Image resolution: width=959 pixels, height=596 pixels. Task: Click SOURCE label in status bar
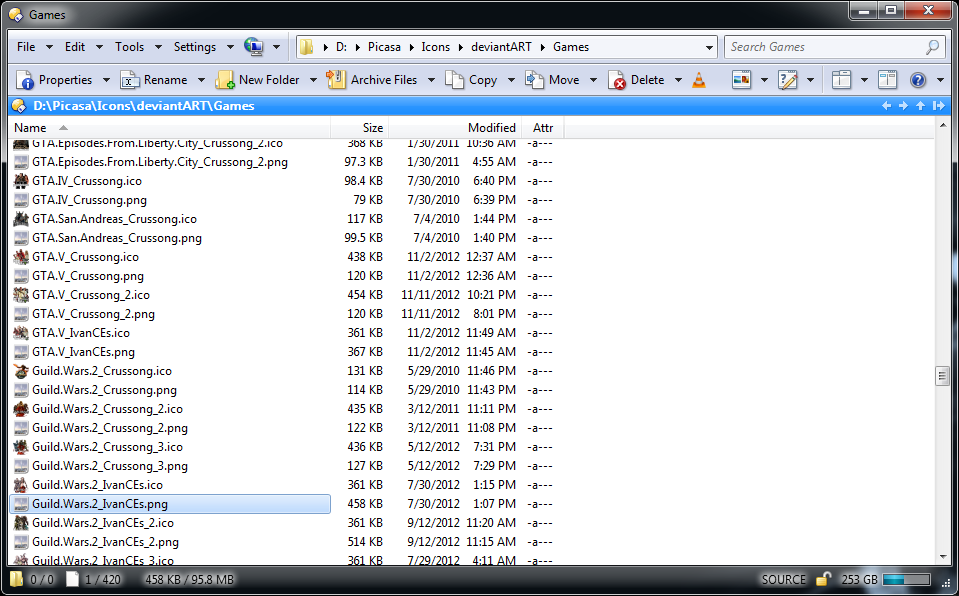(783, 579)
